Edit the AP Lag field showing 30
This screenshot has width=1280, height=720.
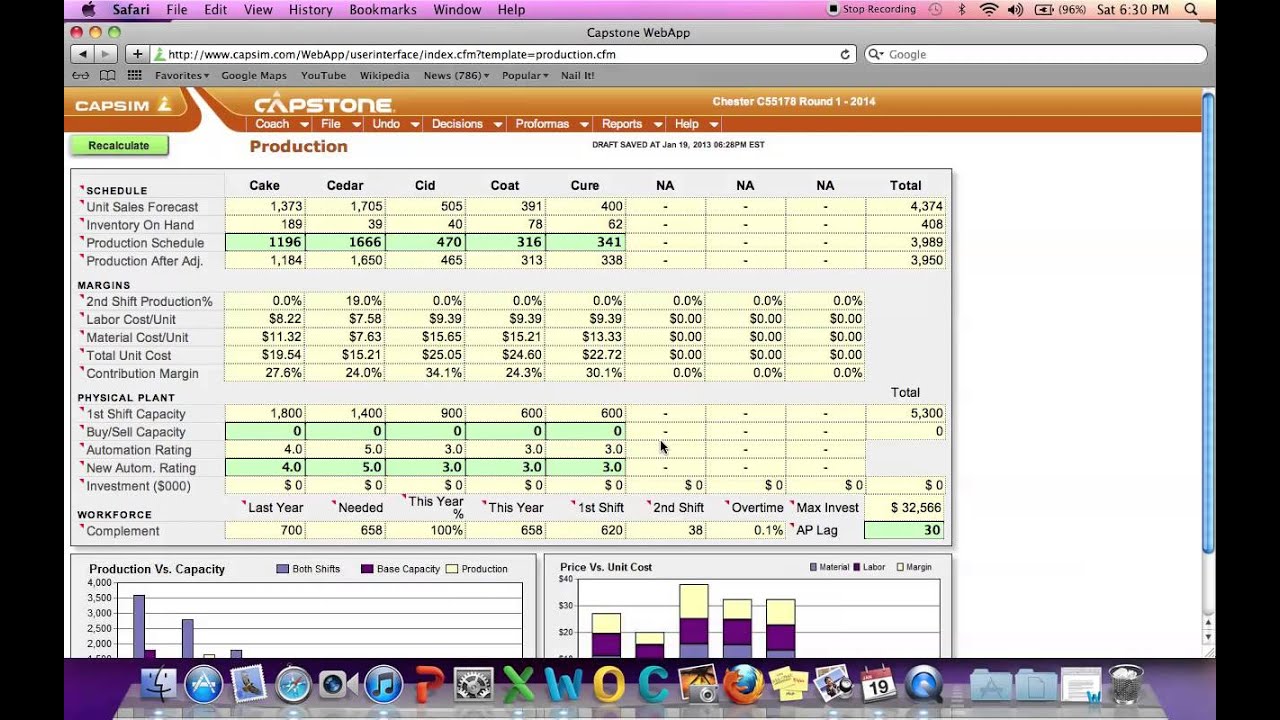905,530
